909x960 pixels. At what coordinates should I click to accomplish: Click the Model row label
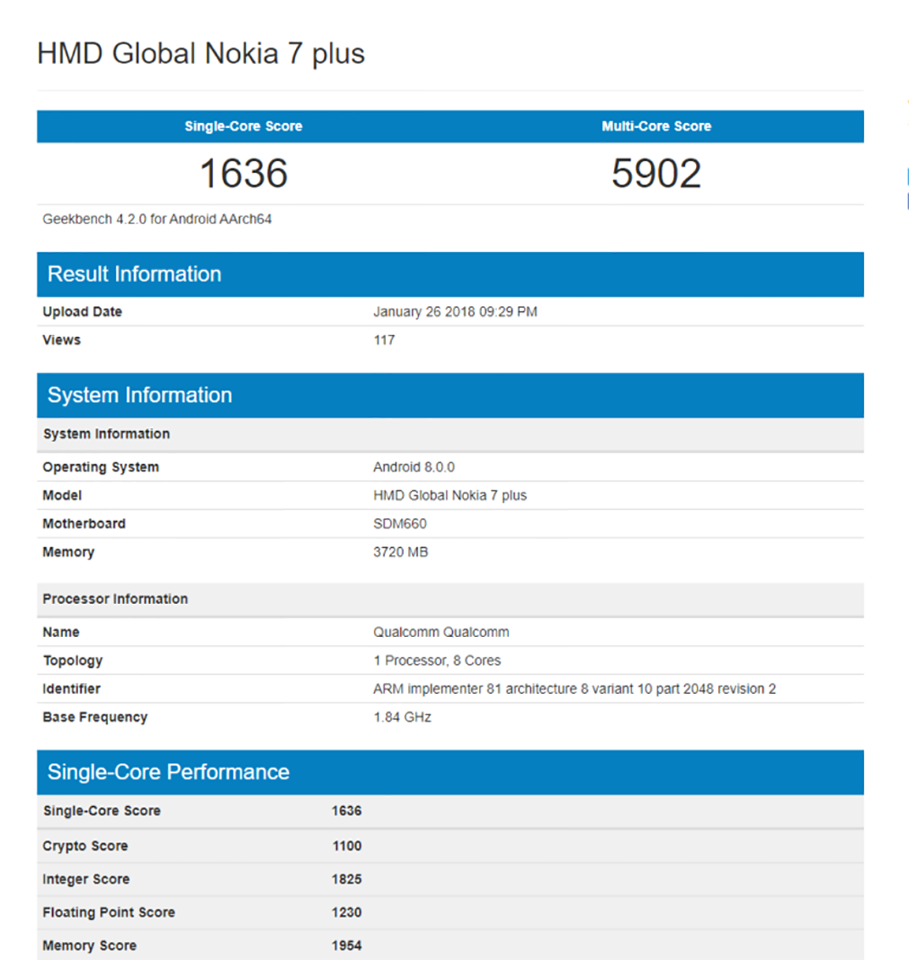(x=62, y=495)
